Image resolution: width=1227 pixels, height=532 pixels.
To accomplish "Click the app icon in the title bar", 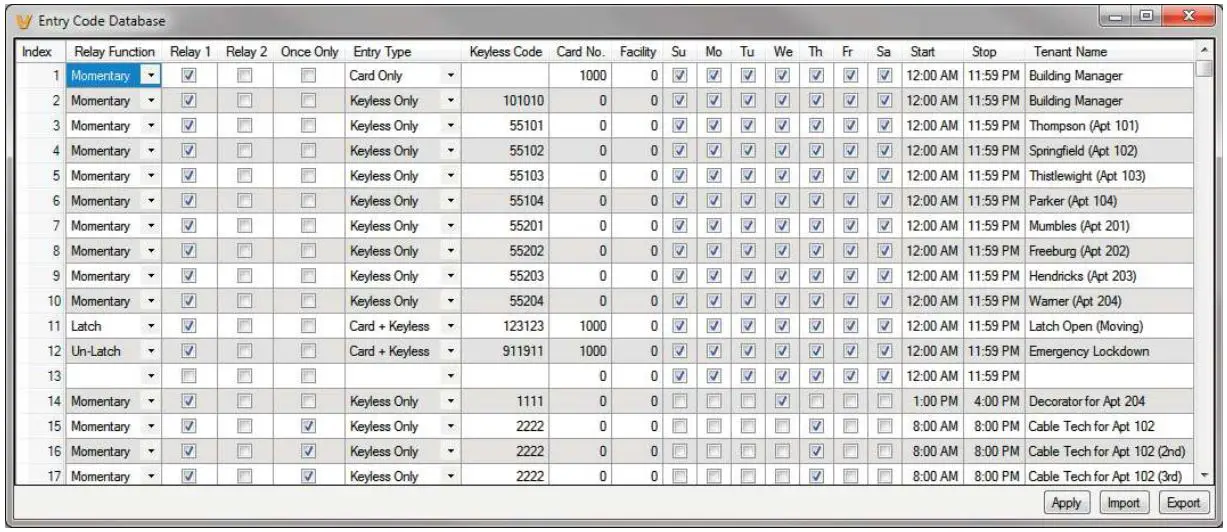I will click(23, 20).
